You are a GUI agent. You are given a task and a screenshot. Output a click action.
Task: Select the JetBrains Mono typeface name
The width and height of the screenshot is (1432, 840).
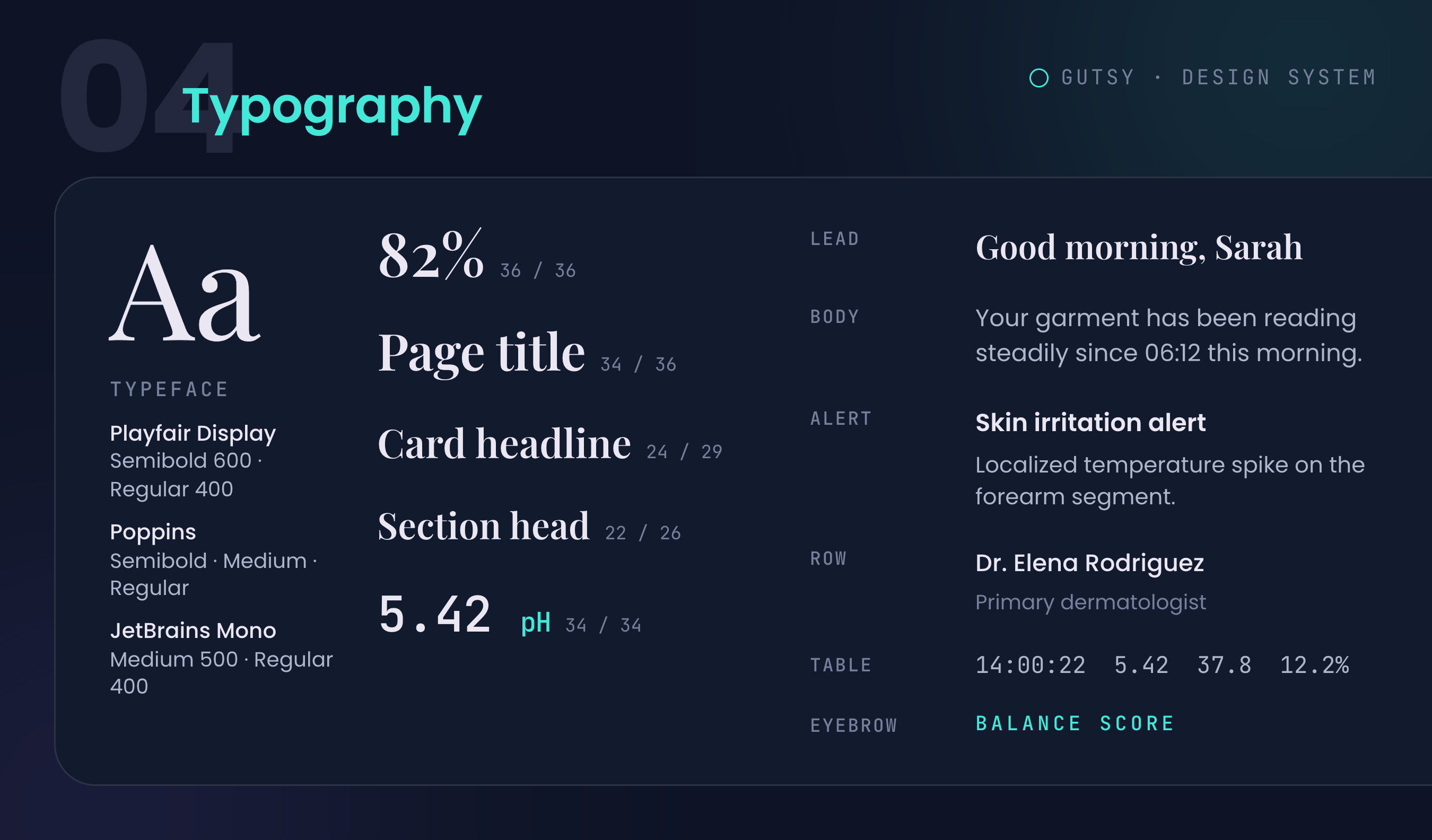(x=193, y=631)
